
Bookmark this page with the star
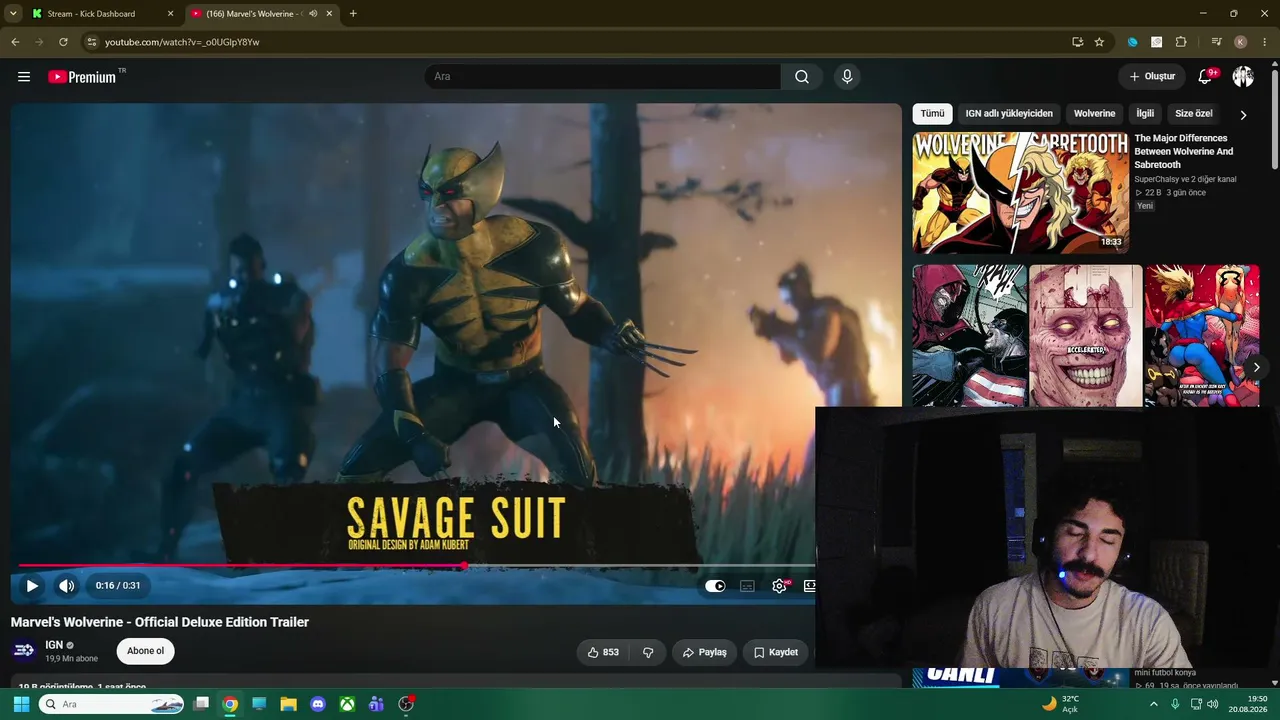point(1099,42)
